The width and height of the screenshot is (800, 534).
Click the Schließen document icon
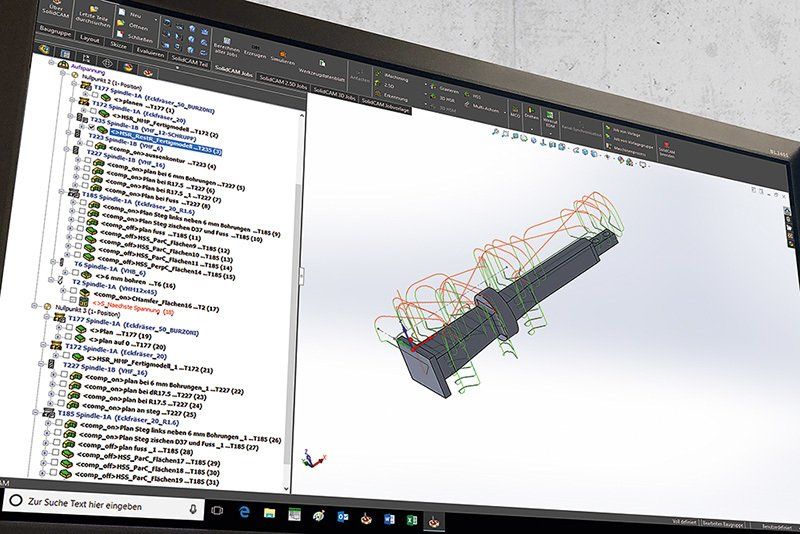(x=120, y=34)
